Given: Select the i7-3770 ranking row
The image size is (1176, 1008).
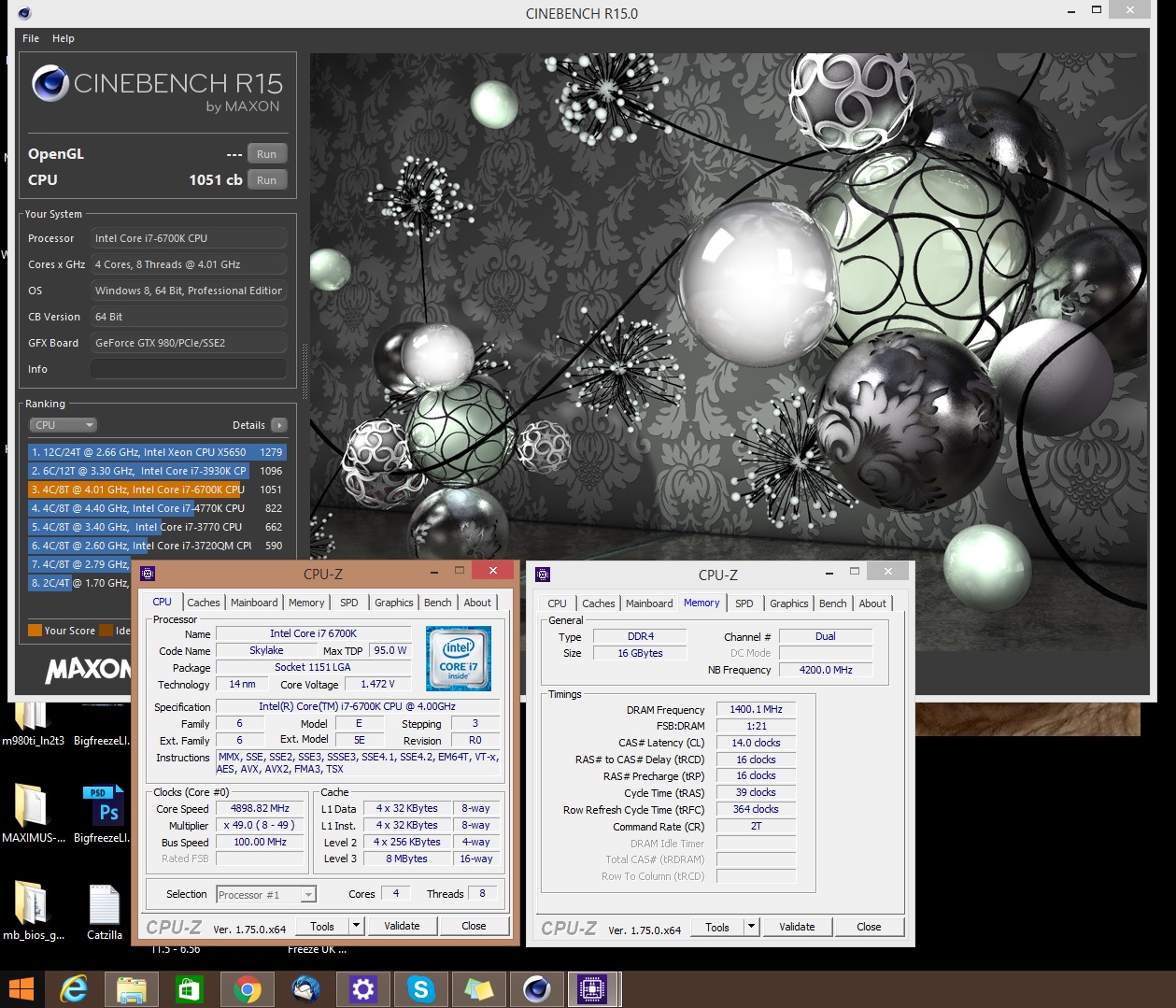Looking at the screenshot, I should tap(157, 527).
